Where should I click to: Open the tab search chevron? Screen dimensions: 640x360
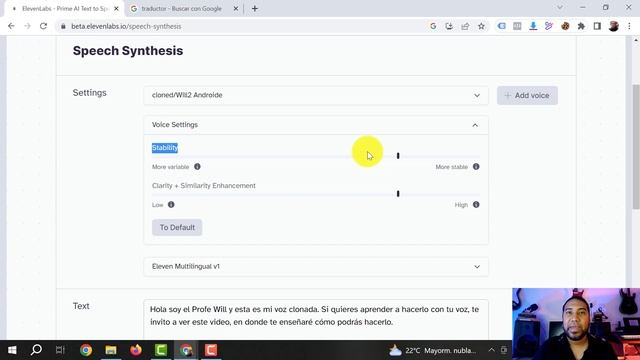(x=560, y=8)
